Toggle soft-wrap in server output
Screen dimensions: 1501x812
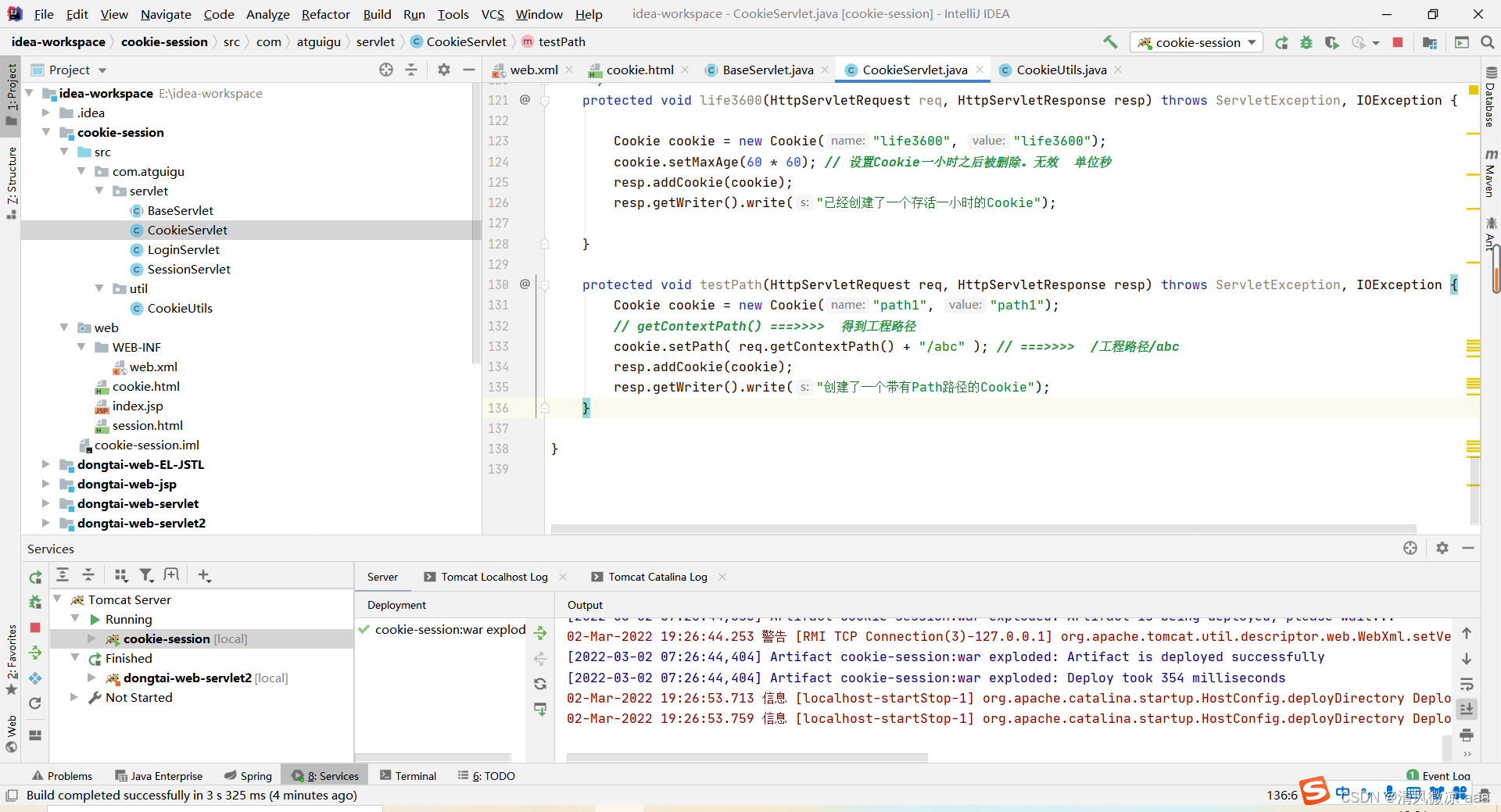pyautogui.click(x=1467, y=684)
